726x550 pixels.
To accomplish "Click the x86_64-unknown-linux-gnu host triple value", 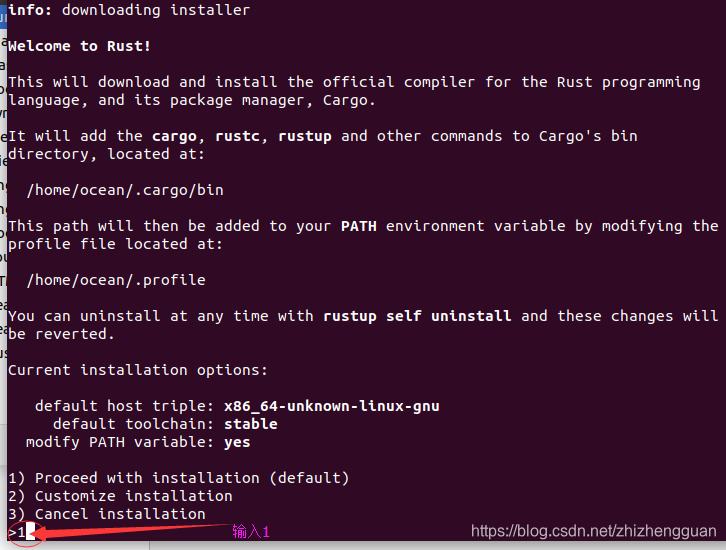I will click(x=332, y=406).
